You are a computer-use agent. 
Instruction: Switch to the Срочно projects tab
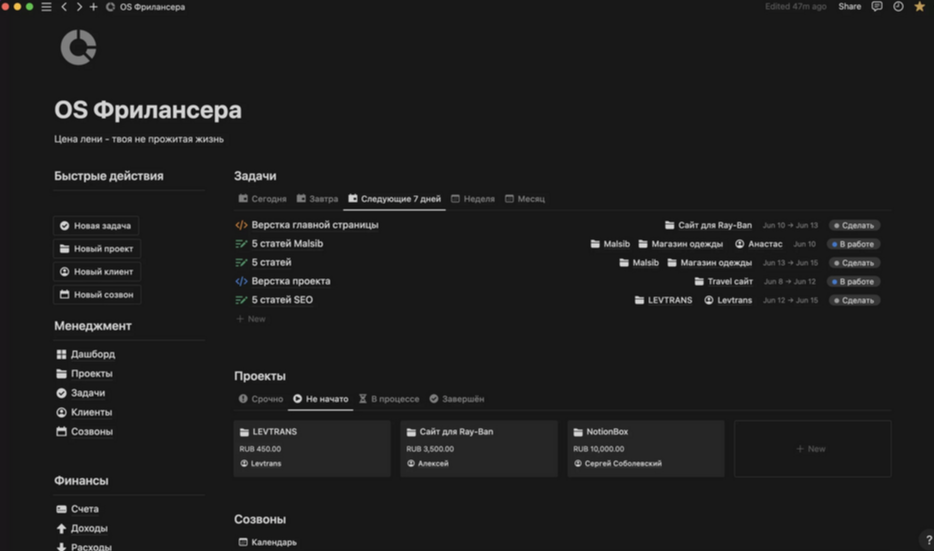(261, 399)
